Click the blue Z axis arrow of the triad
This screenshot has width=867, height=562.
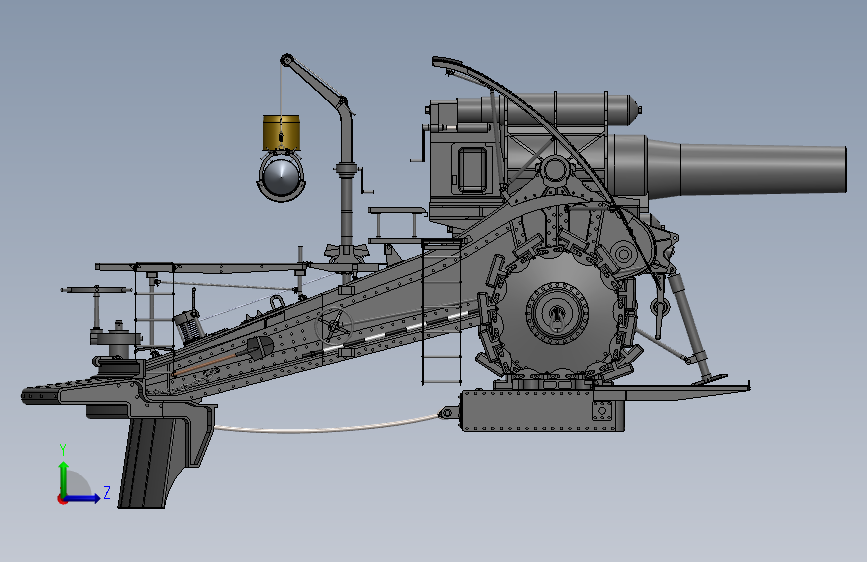coord(83,498)
